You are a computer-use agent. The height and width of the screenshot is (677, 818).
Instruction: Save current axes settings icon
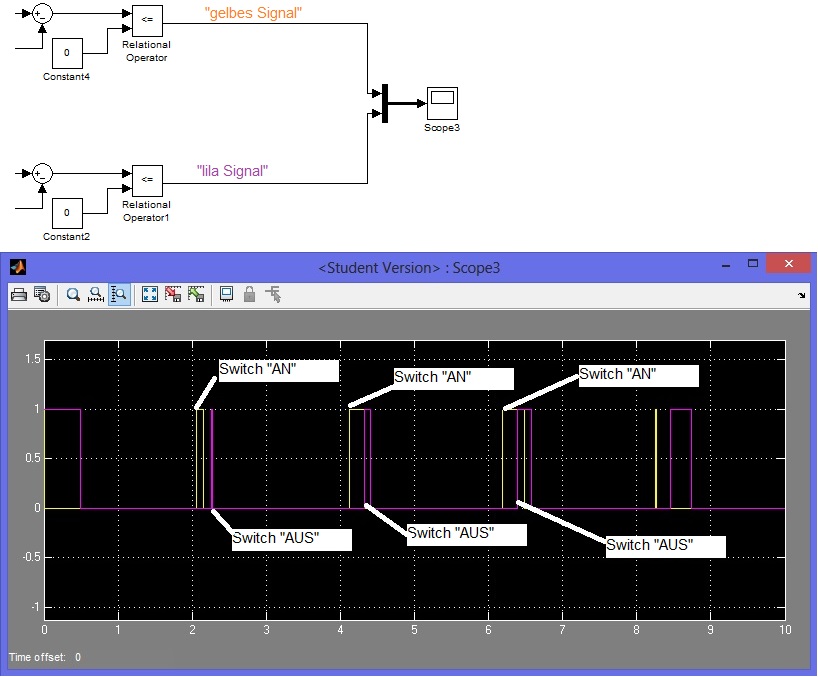pyautogui.click(x=173, y=294)
